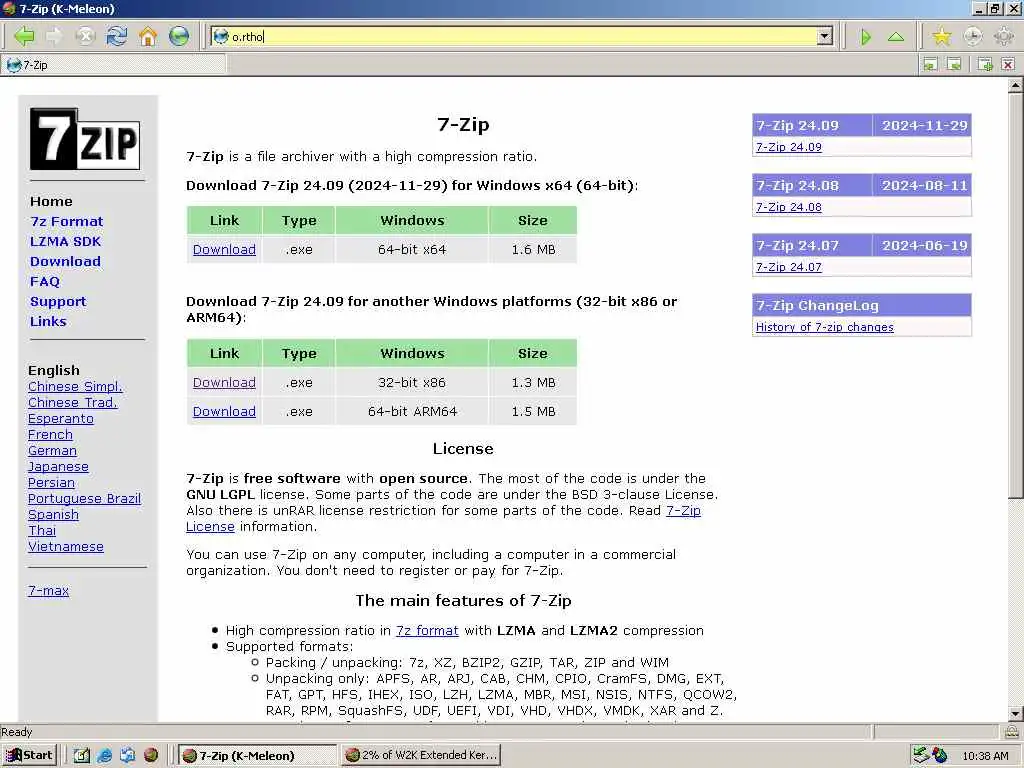
Task: Click the taskbar clock 10:38 AM
Action: 985,756
